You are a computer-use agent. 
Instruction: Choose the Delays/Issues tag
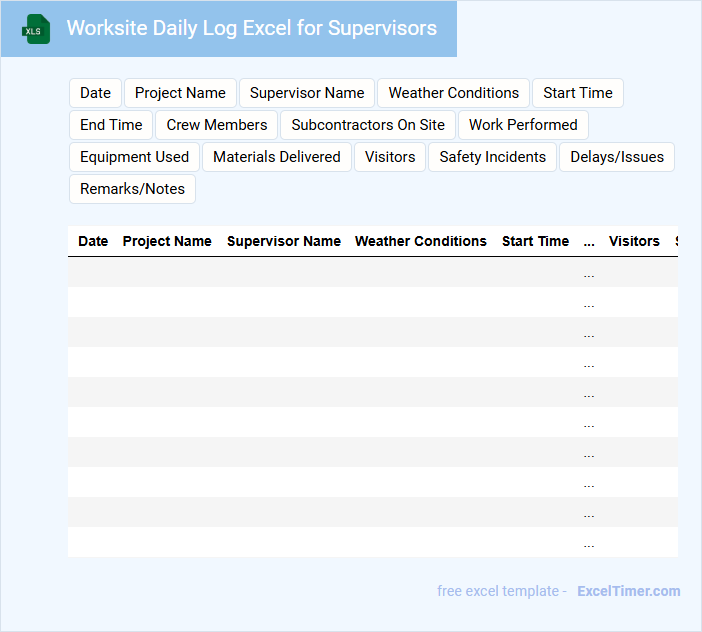pyautogui.click(x=617, y=157)
